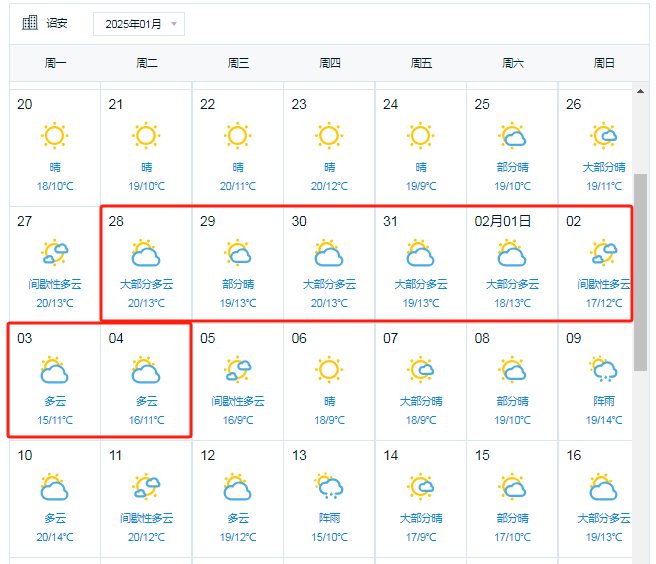
Task: Click the 17/9℃ temperature on day 14
Action: tap(421, 537)
